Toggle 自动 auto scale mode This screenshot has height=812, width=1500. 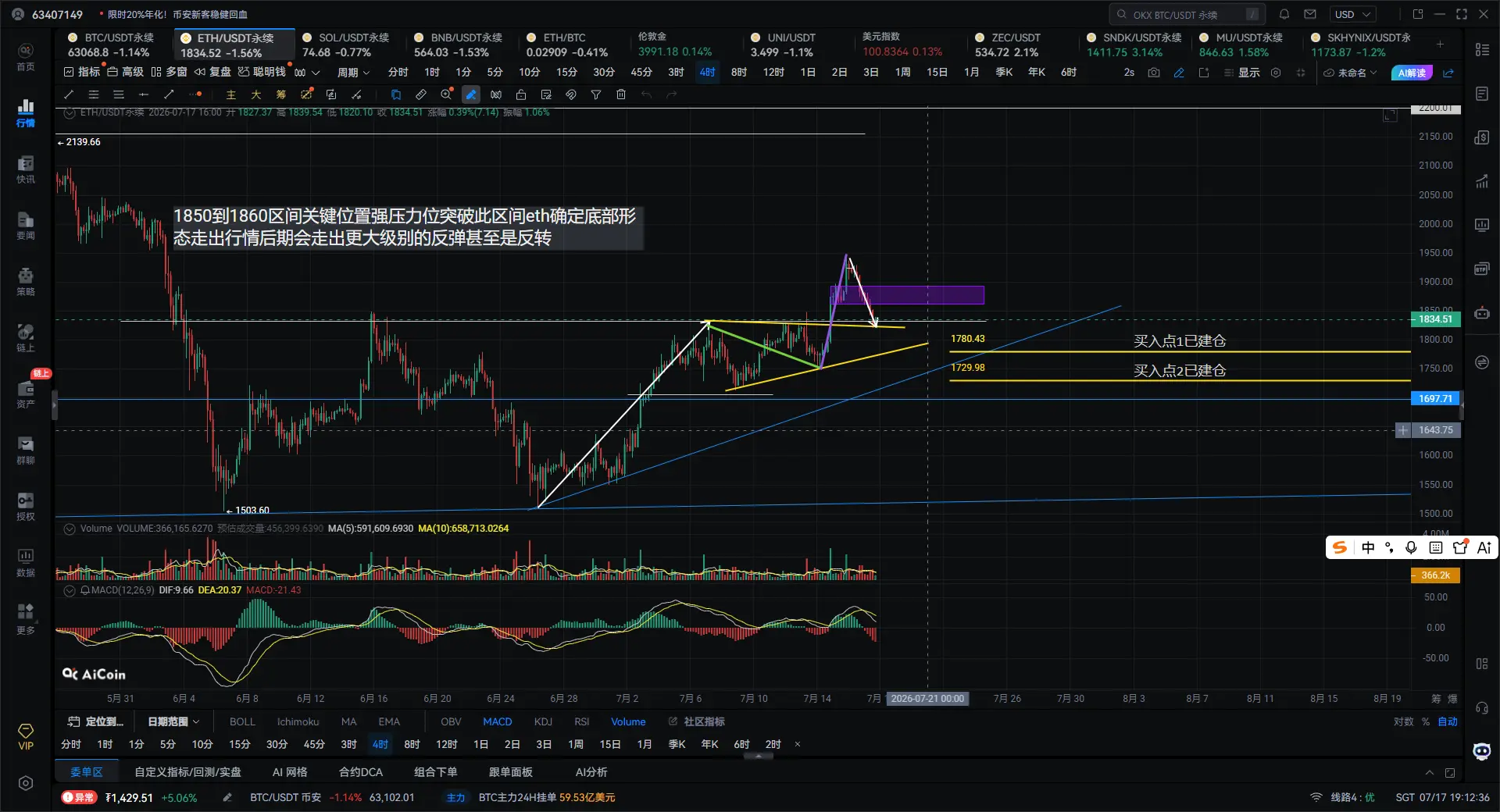coord(1448,721)
